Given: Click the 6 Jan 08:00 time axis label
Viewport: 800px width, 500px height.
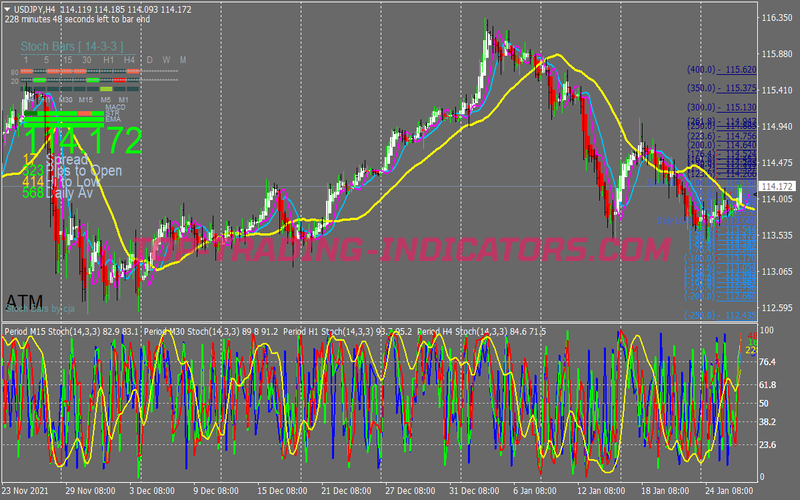Looking at the screenshot, I should (x=534, y=491).
